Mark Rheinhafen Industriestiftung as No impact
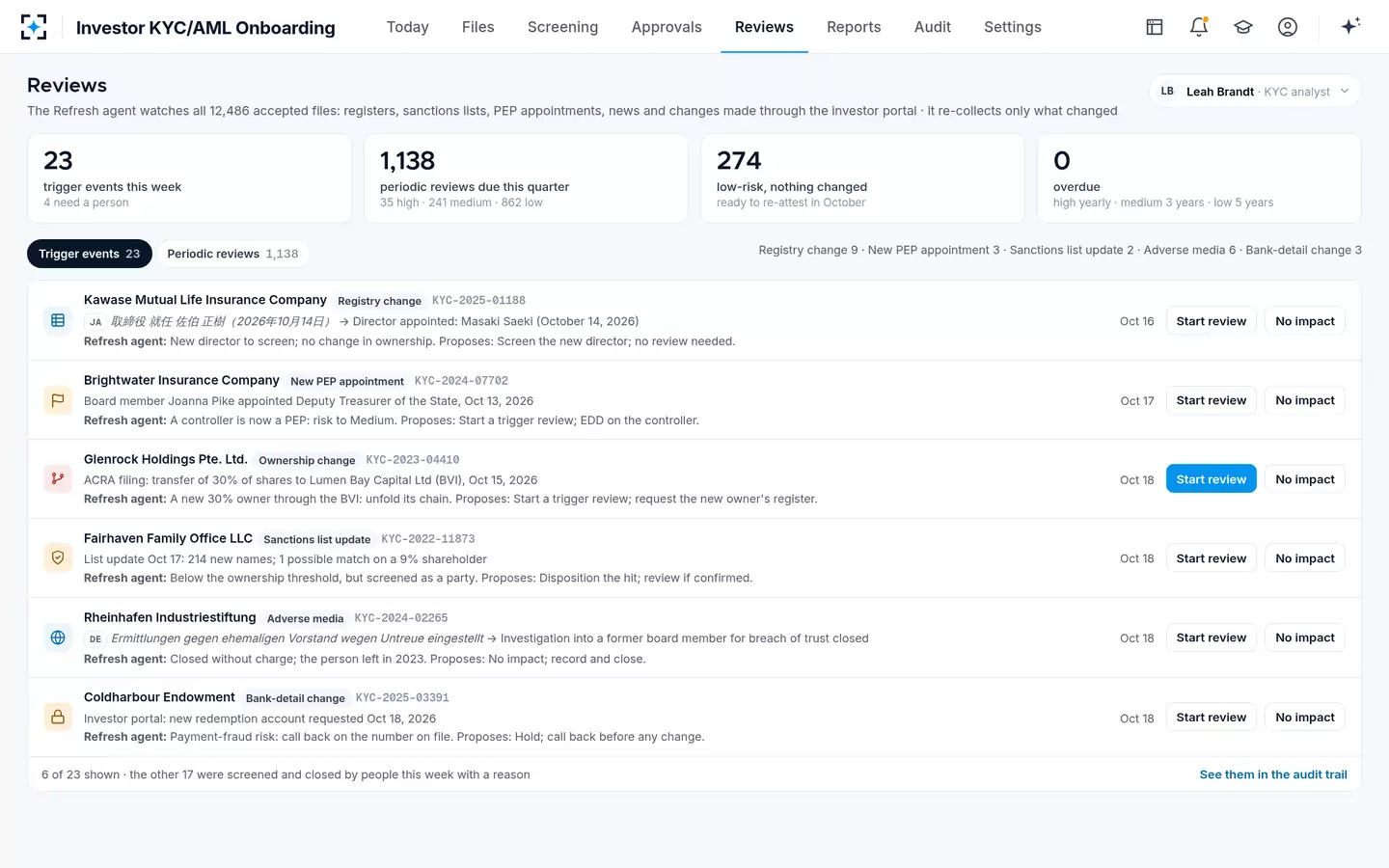 pos(1304,637)
